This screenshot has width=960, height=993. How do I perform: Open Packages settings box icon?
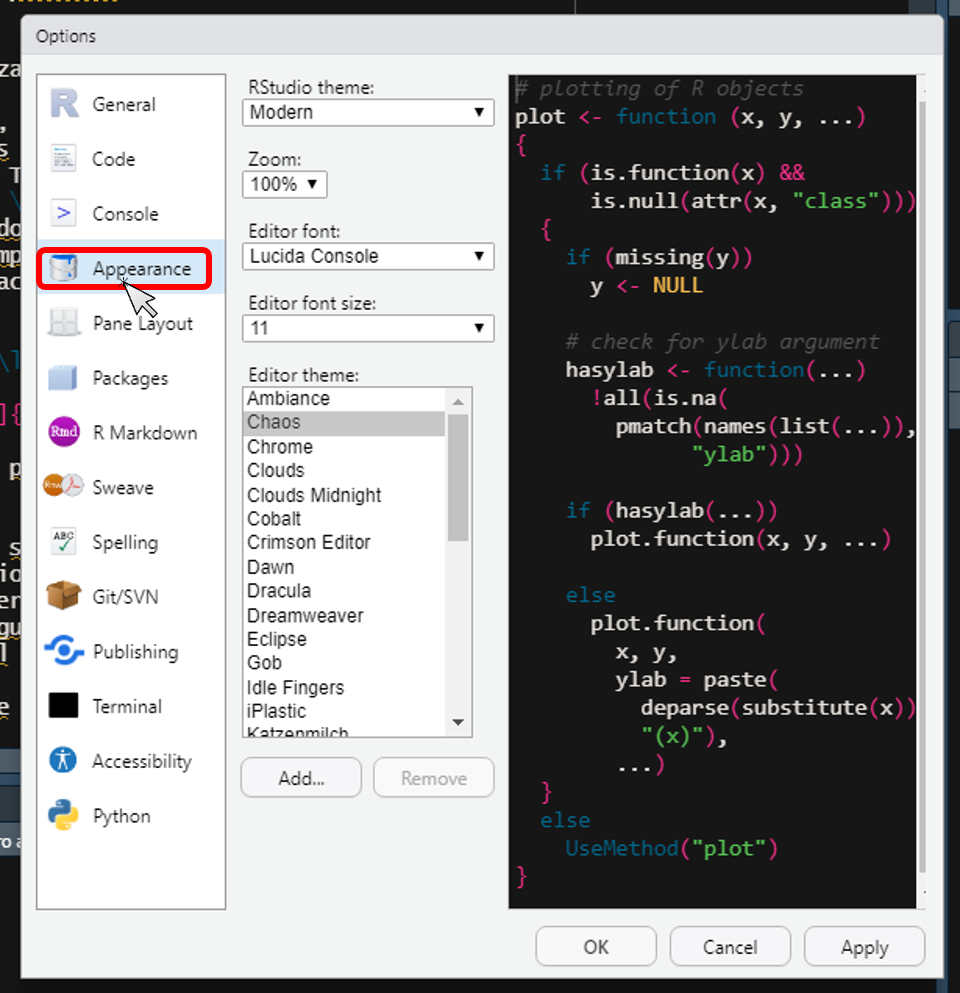coord(64,378)
